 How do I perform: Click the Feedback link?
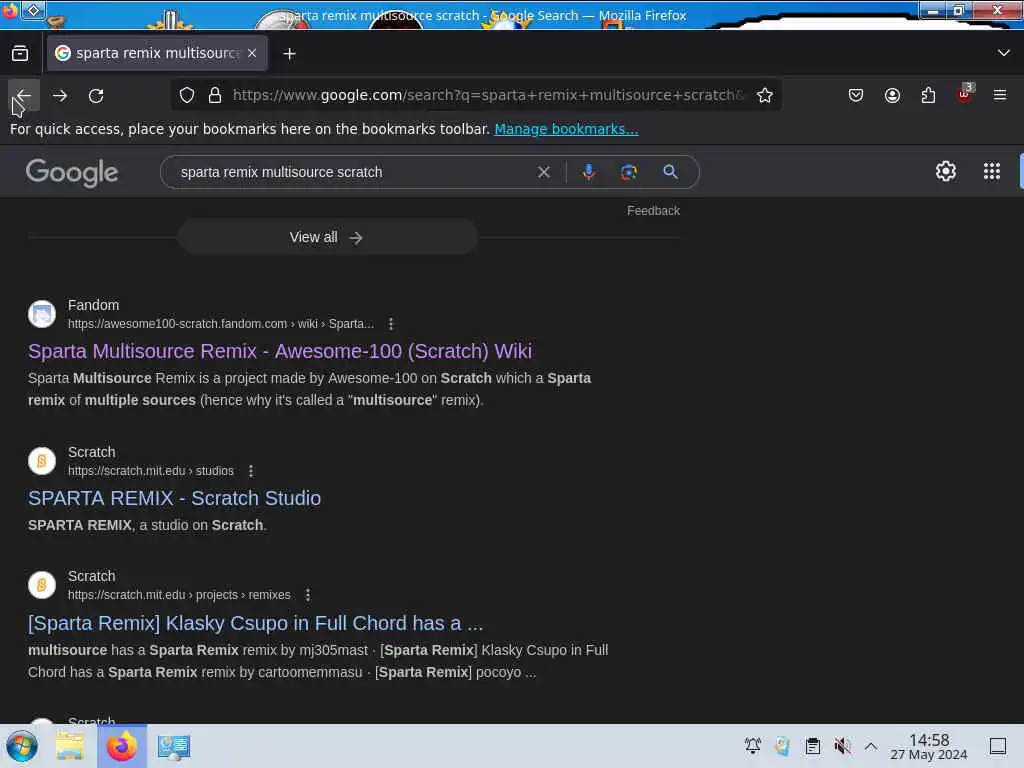pos(653,211)
